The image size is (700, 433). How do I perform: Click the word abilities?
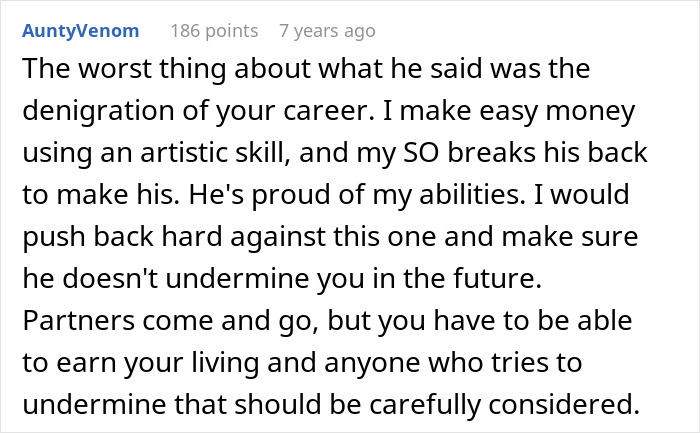(x=473, y=195)
